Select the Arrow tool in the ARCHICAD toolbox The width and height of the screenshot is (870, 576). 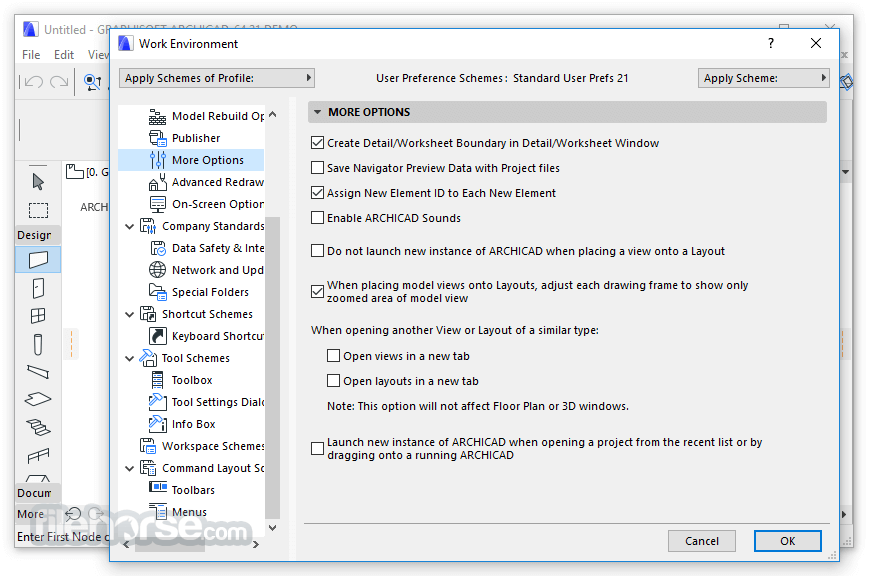pyautogui.click(x=38, y=181)
